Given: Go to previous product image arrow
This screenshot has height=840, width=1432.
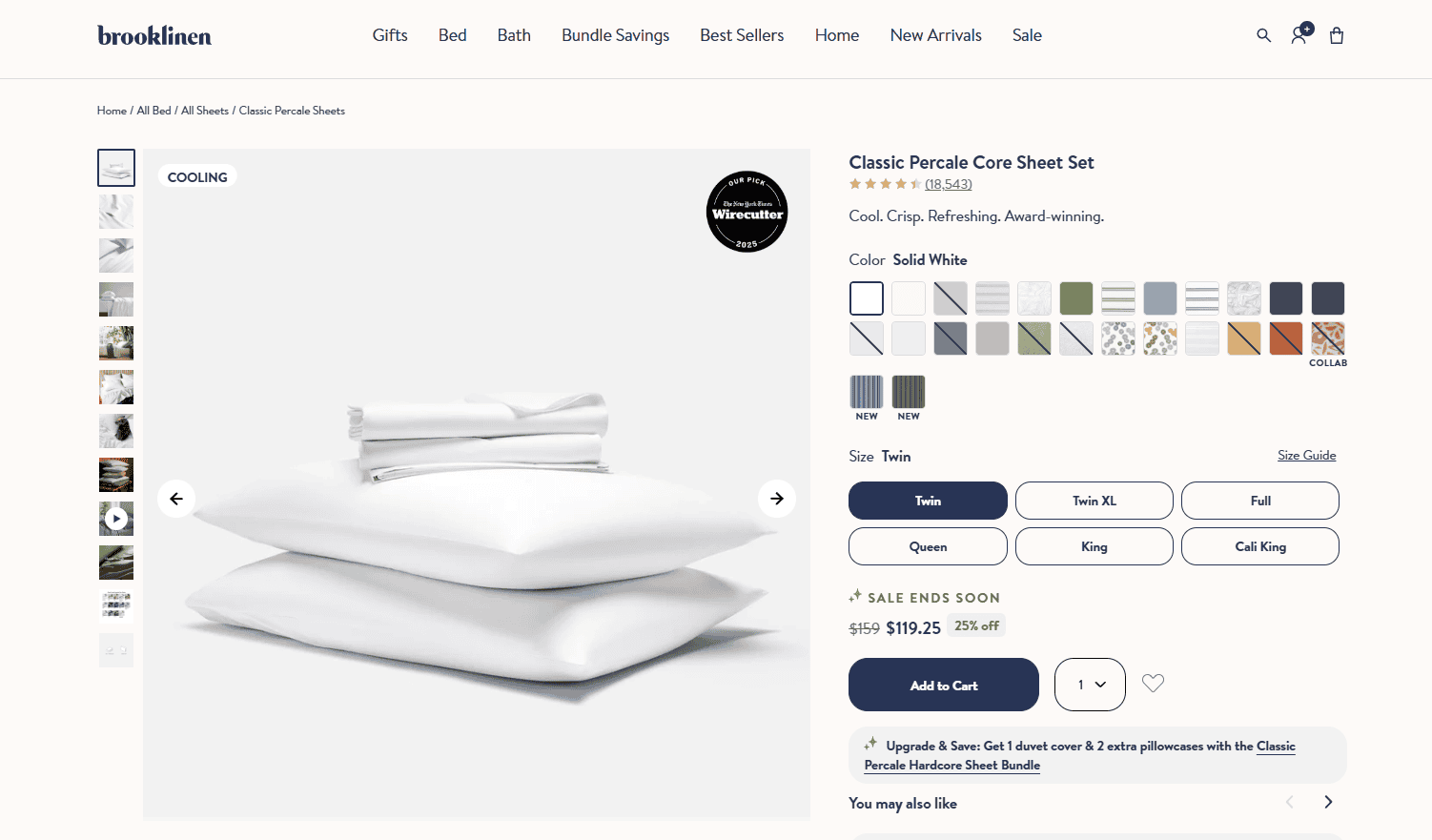Looking at the screenshot, I should point(176,499).
